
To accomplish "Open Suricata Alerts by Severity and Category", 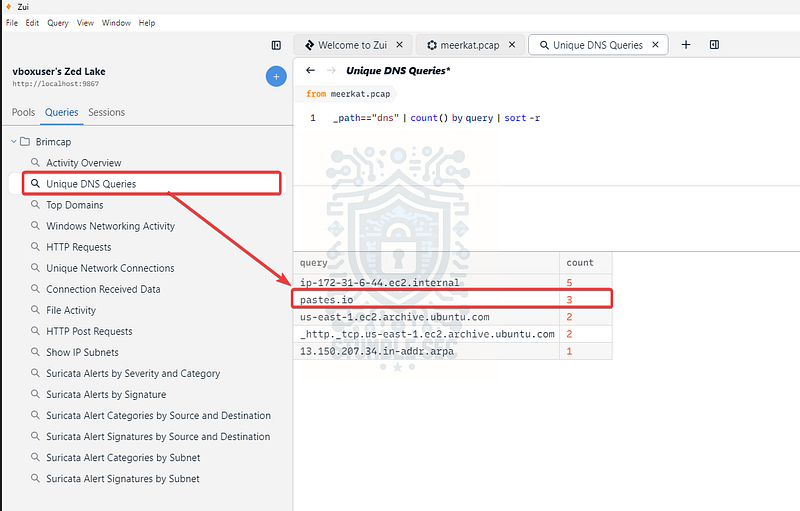I will coord(133,373).
